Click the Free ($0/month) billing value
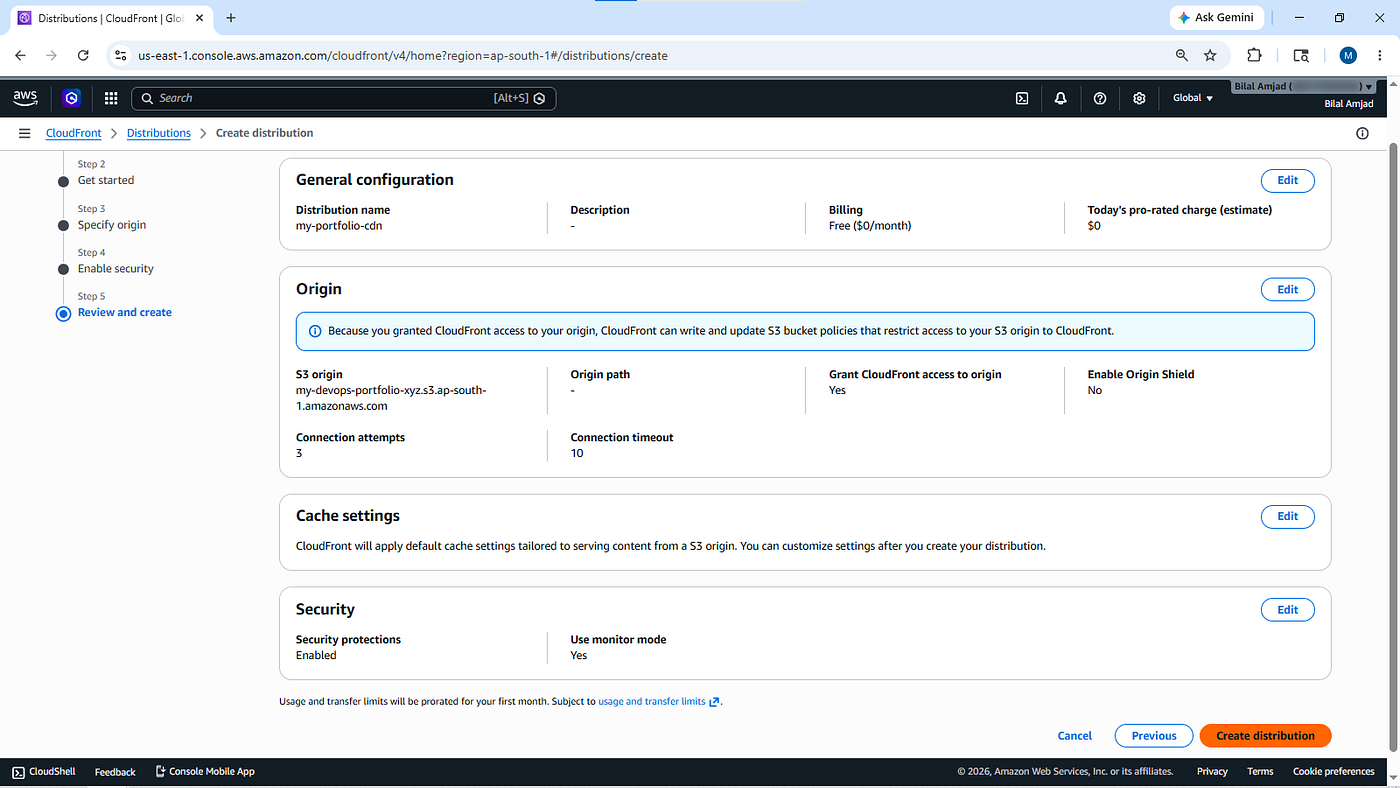This screenshot has height=788, width=1400. click(870, 226)
